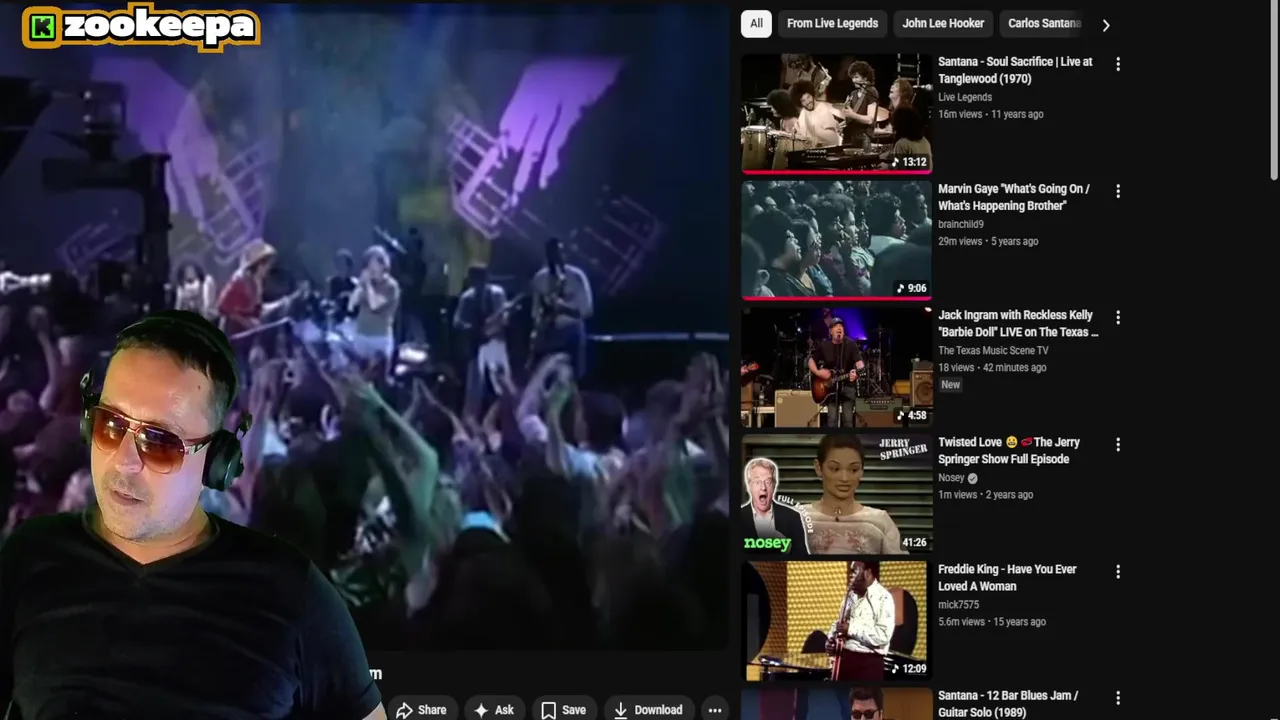Screen dimensions: 1280x720
Task: Open more options for Jack Ingram video
Action: [1118, 317]
